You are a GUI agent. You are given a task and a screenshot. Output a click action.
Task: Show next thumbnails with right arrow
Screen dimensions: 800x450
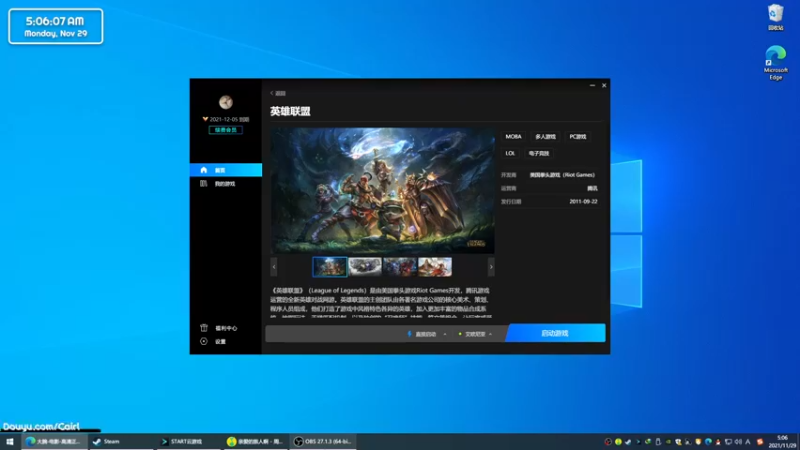point(491,267)
